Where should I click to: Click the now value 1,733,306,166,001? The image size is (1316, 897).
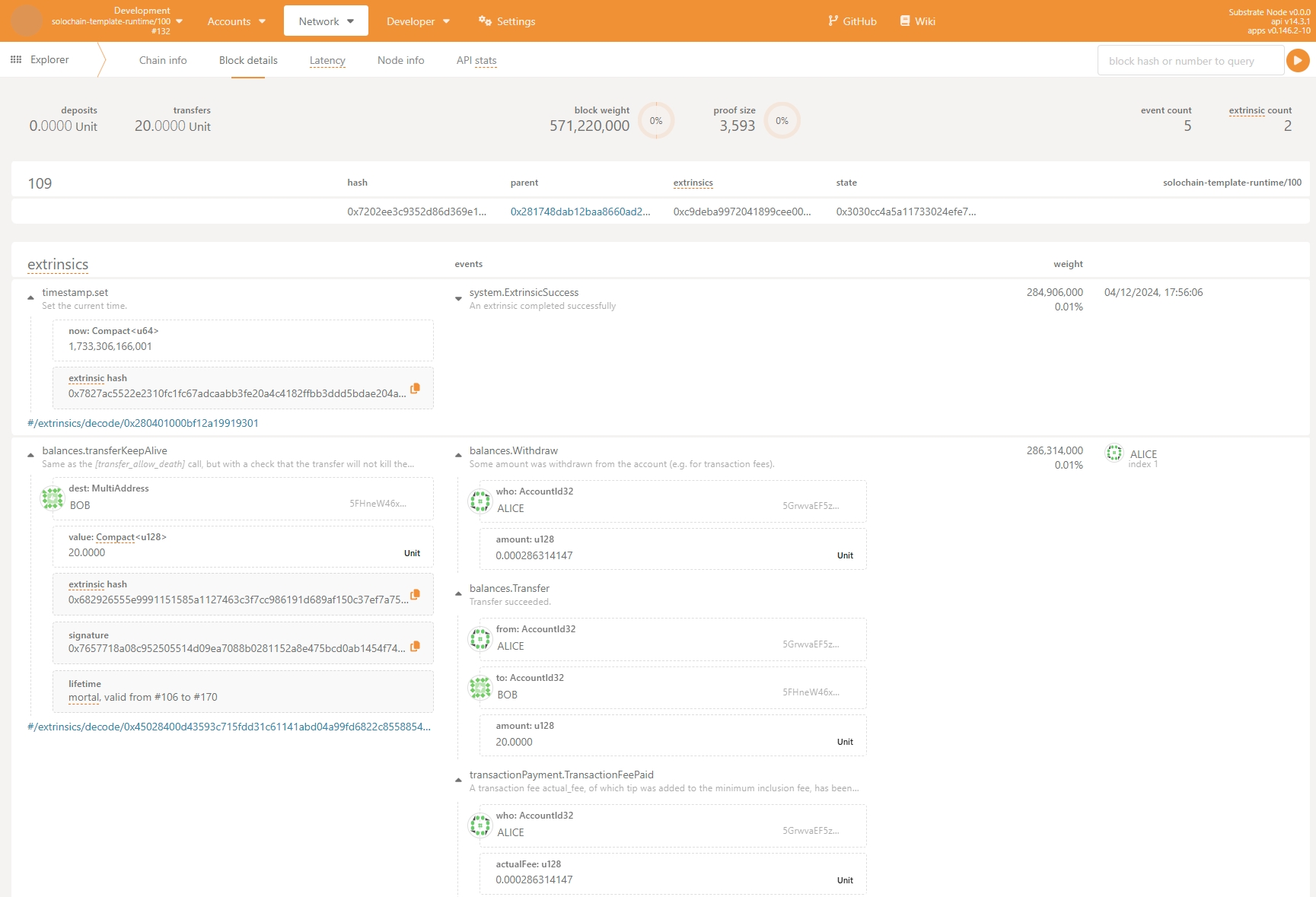click(x=110, y=346)
